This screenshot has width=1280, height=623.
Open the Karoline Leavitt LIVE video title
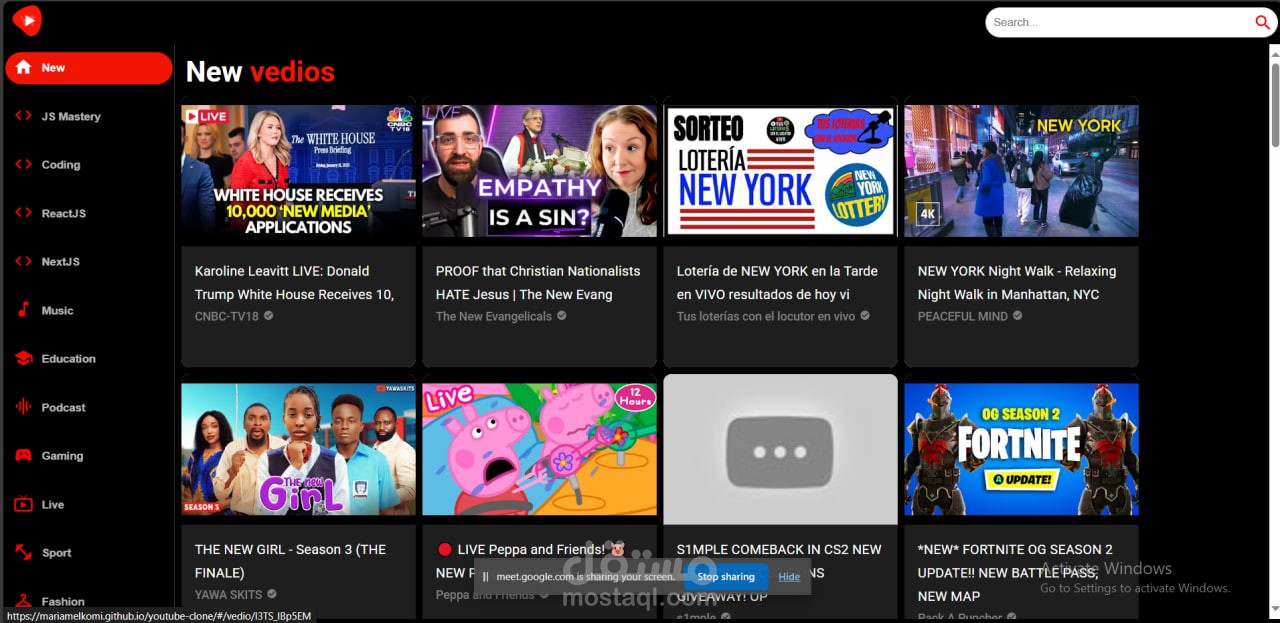(x=294, y=283)
